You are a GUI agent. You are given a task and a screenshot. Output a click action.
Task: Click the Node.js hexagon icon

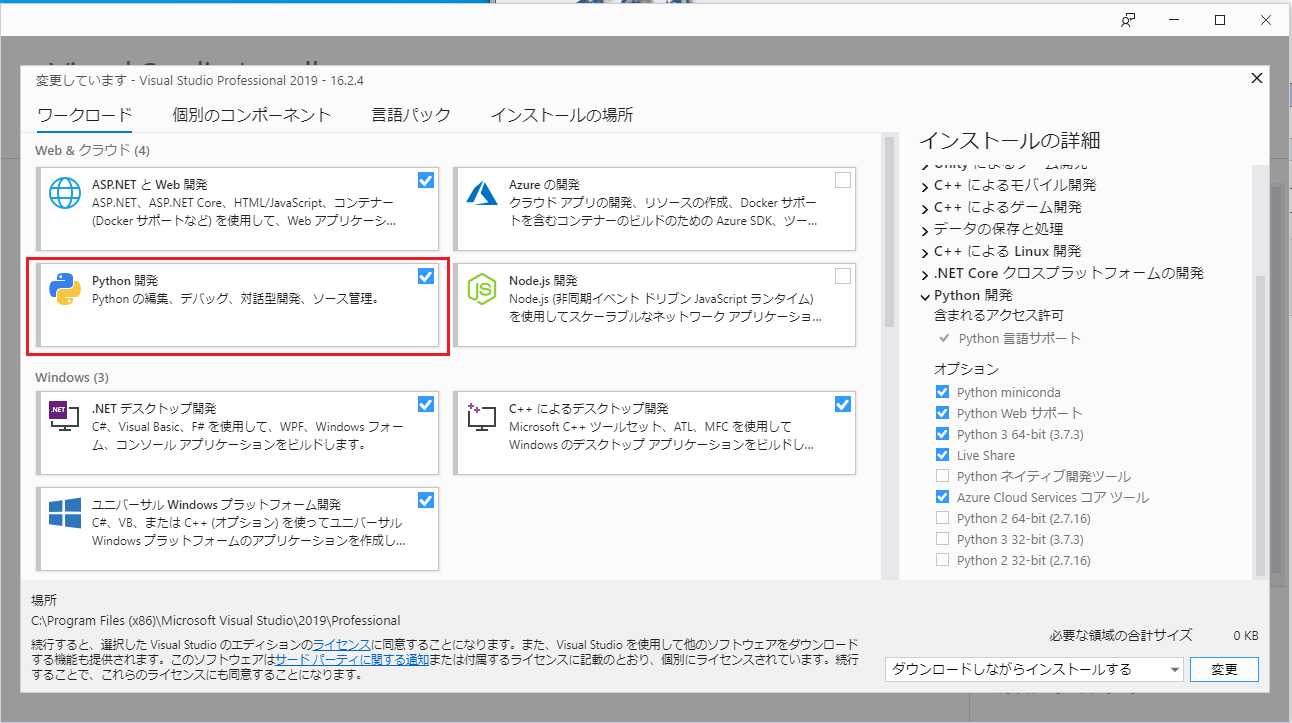pyautogui.click(x=482, y=288)
